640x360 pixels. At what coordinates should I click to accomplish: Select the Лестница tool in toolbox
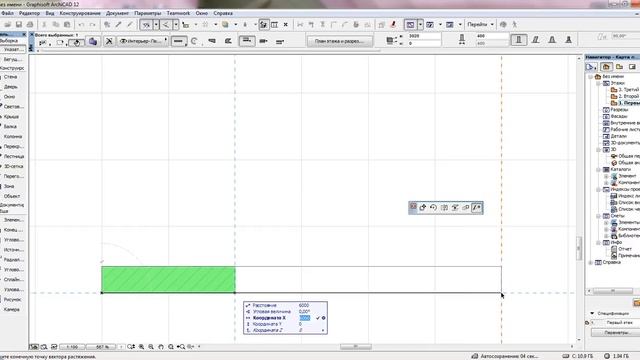pos(13,156)
